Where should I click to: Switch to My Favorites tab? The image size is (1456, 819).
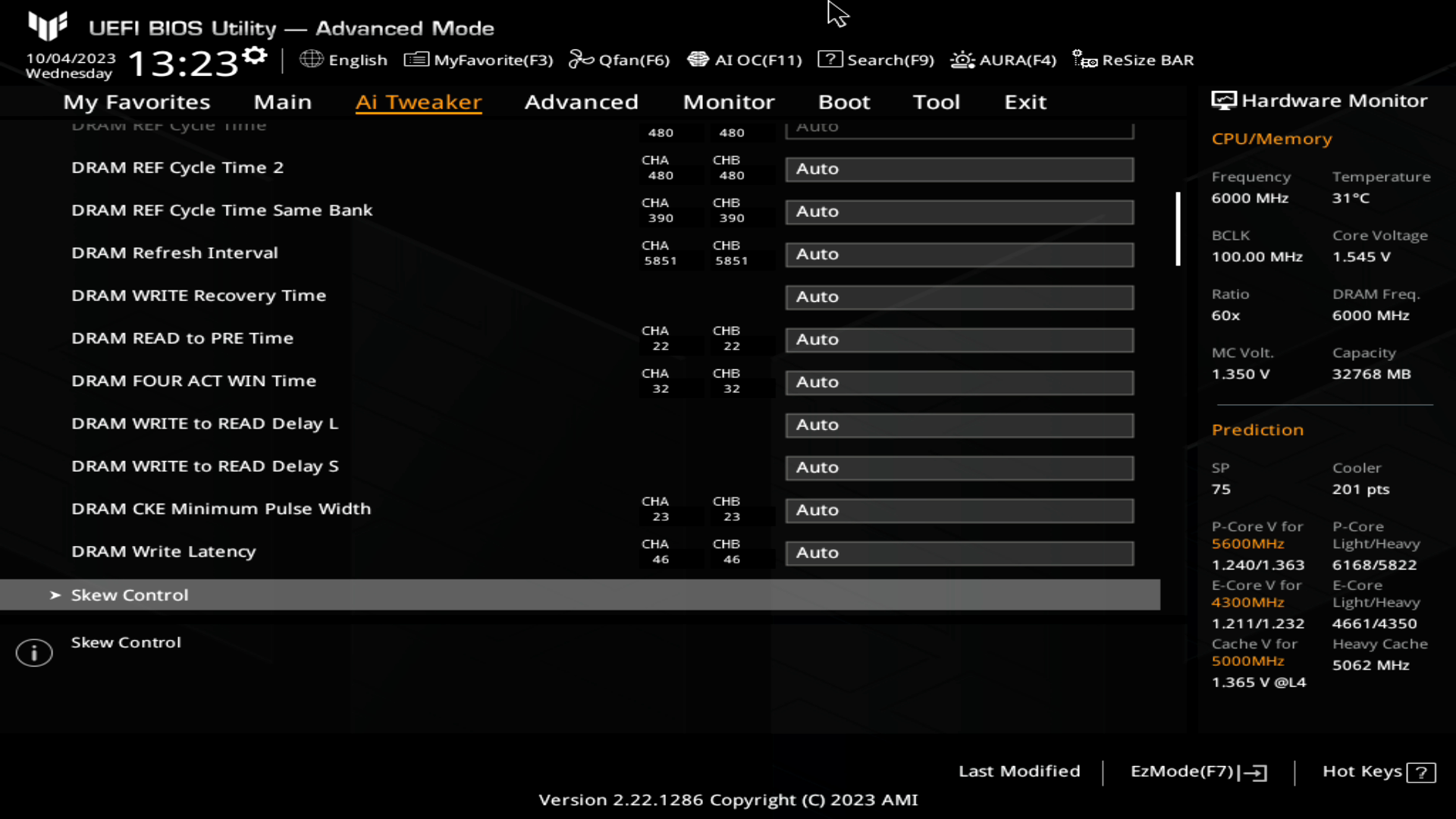coord(136,102)
